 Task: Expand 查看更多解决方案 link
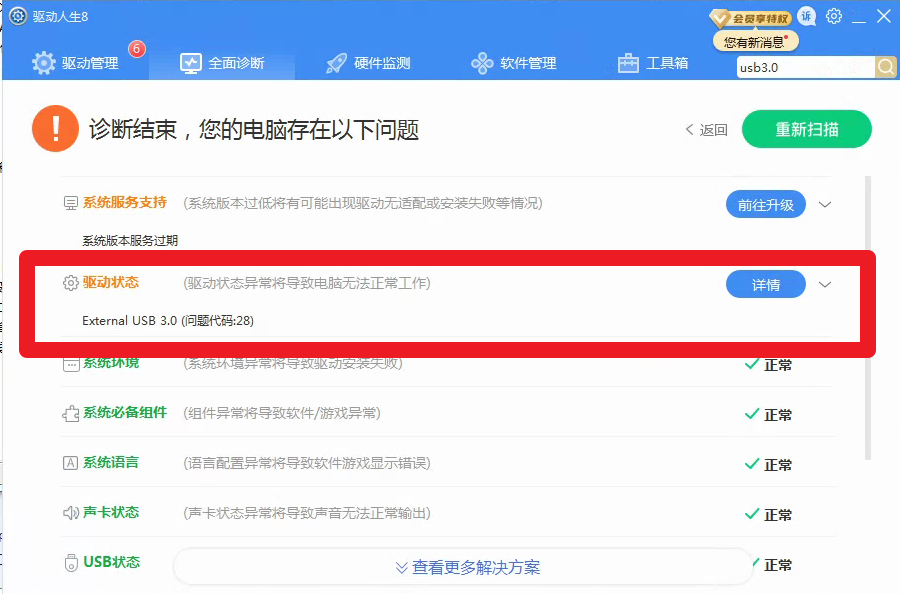tap(467, 568)
